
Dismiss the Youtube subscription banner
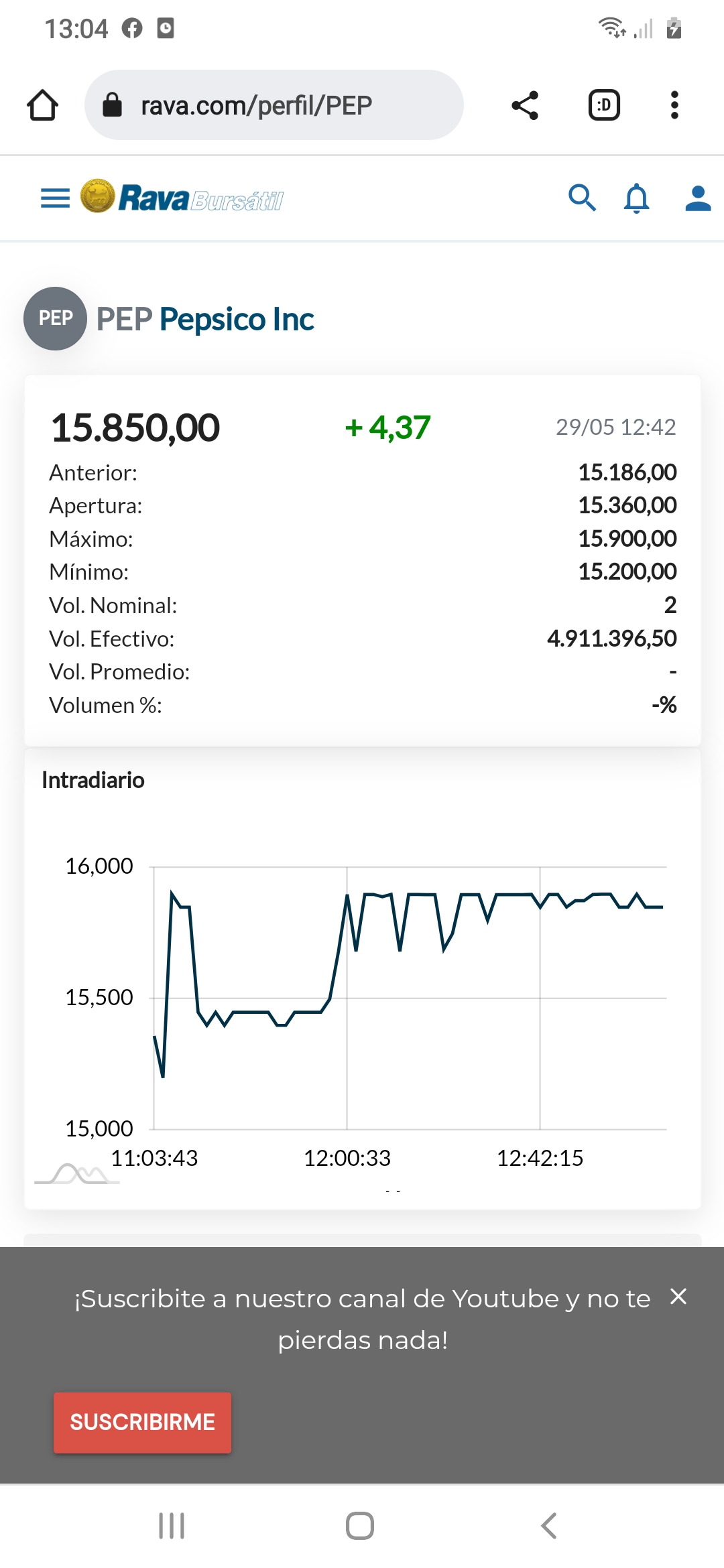(x=678, y=1297)
